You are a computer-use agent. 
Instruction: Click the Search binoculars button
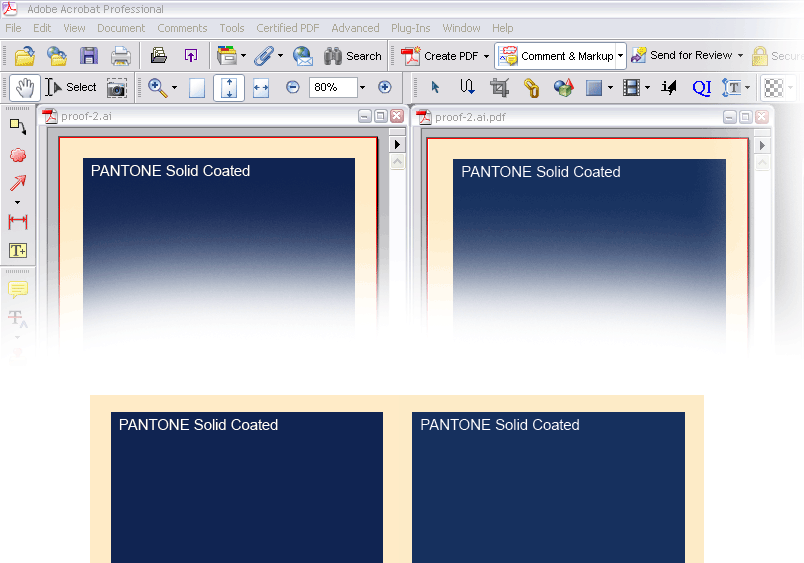pos(353,56)
